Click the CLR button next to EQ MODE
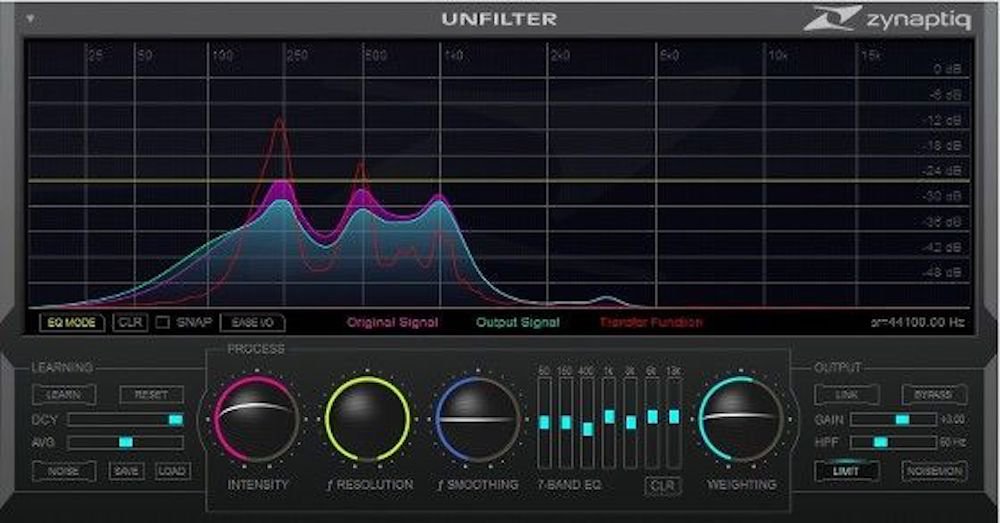The height and width of the screenshot is (523, 1000). (x=130, y=323)
